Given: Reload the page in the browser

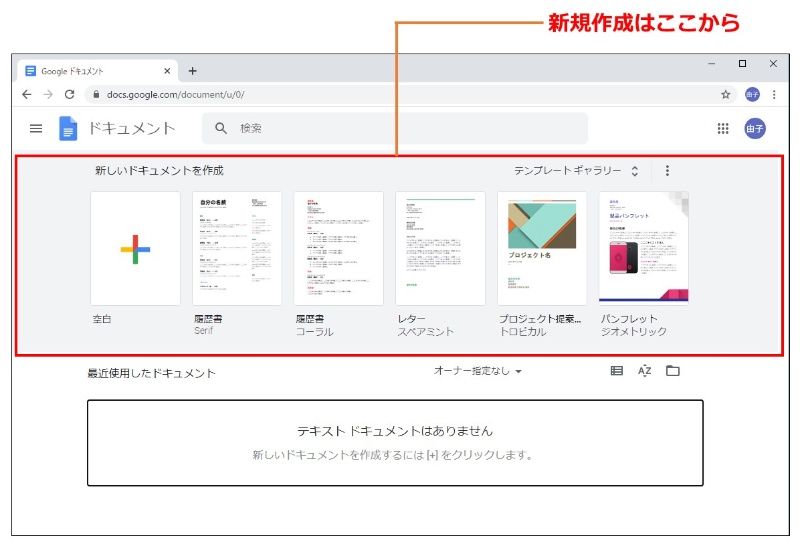Looking at the screenshot, I should pos(69,94).
